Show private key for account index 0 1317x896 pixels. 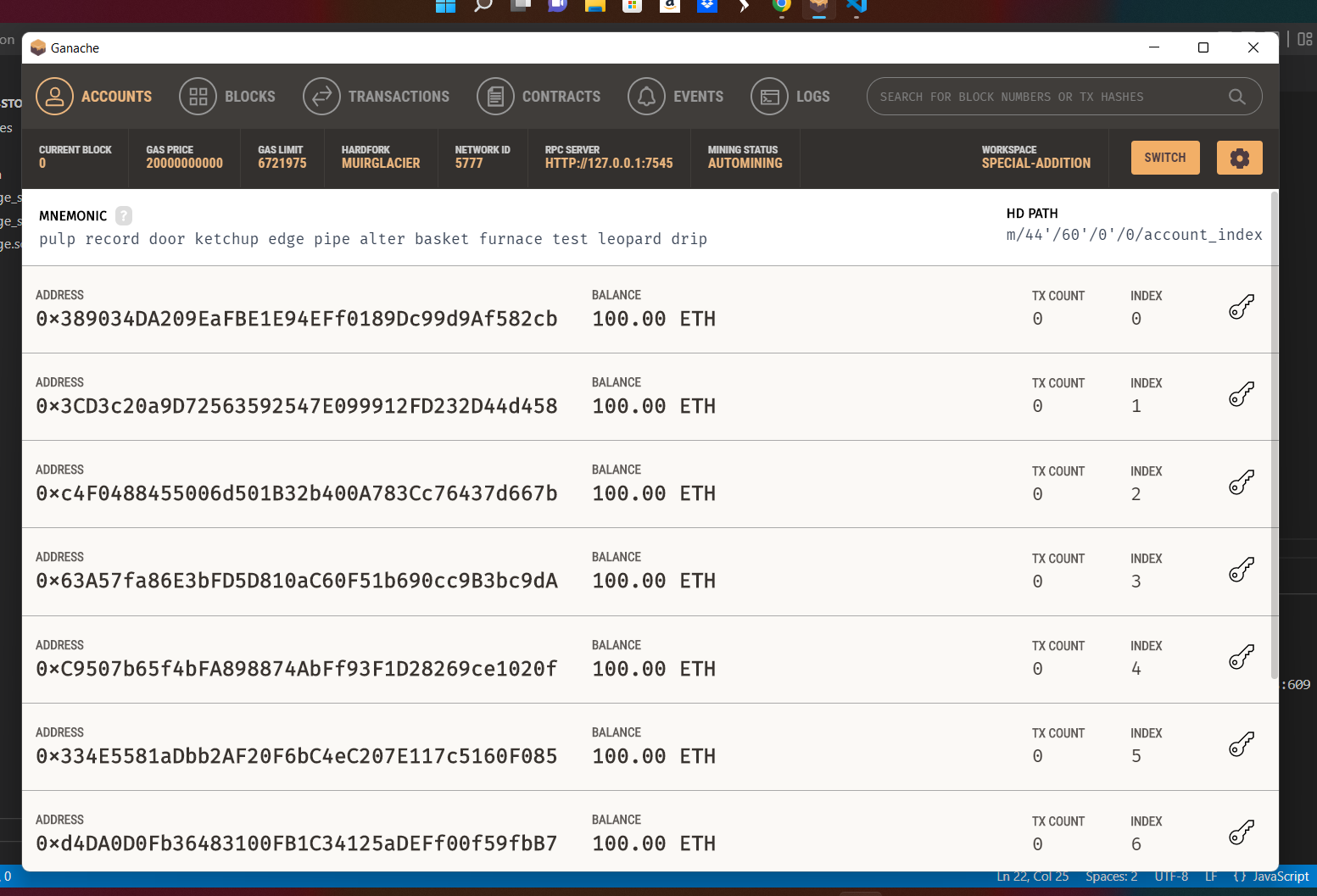click(x=1242, y=307)
